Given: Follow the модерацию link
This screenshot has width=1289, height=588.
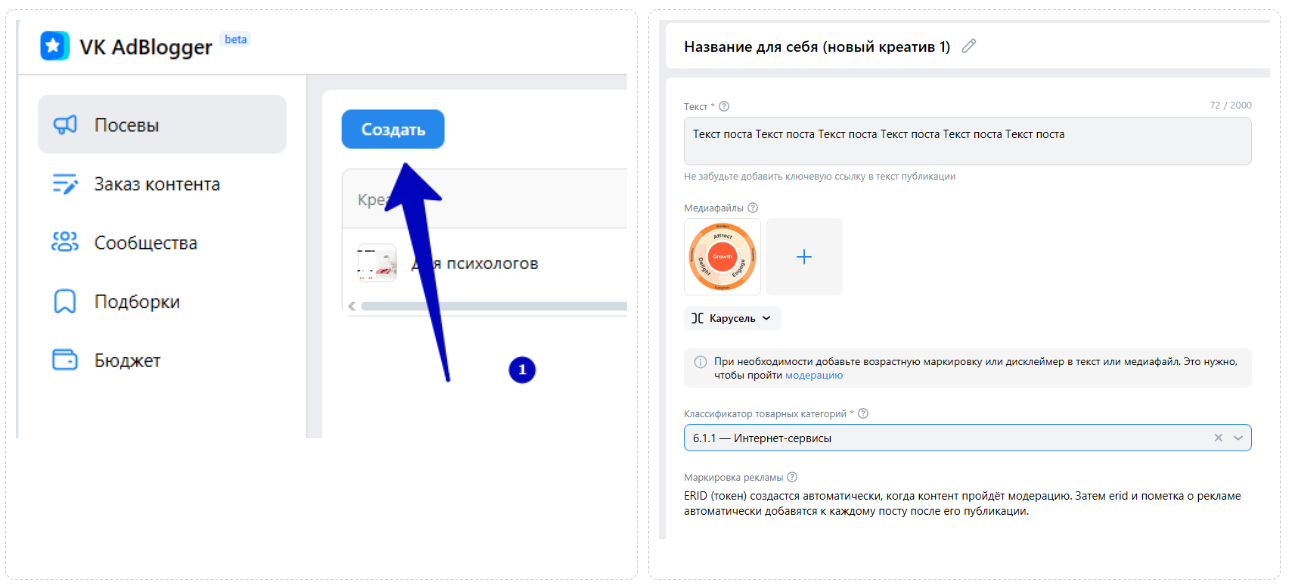Looking at the screenshot, I should click(x=813, y=375).
